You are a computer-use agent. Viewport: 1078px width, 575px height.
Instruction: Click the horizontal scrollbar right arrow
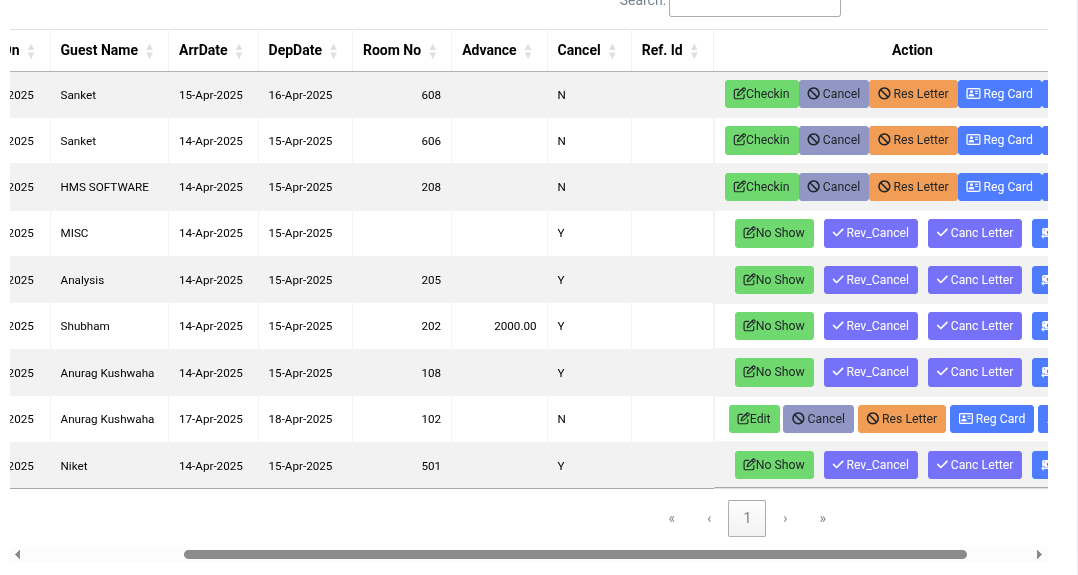pyautogui.click(x=1039, y=554)
